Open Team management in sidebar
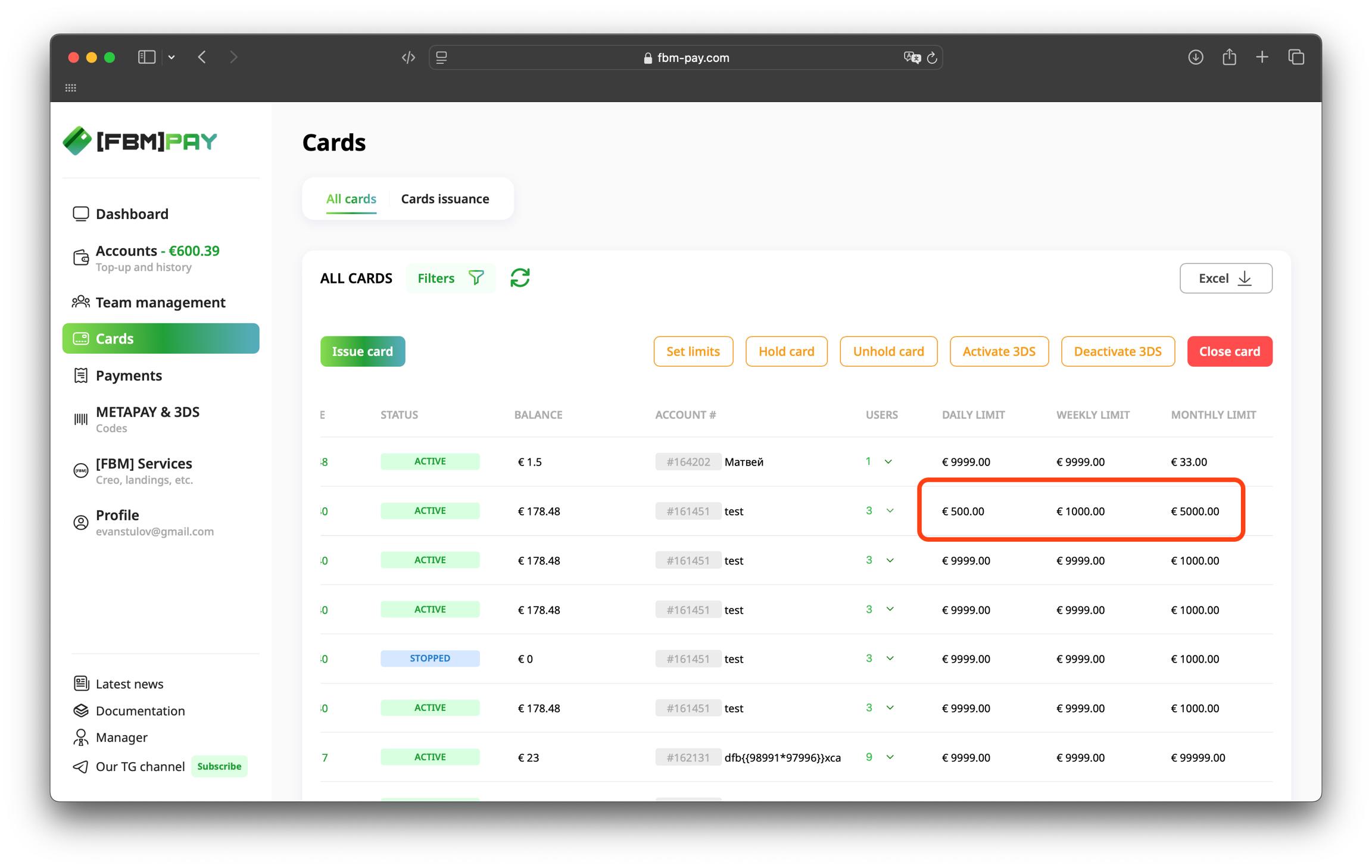Viewport: 1372px width, 868px height. [x=160, y=302]
